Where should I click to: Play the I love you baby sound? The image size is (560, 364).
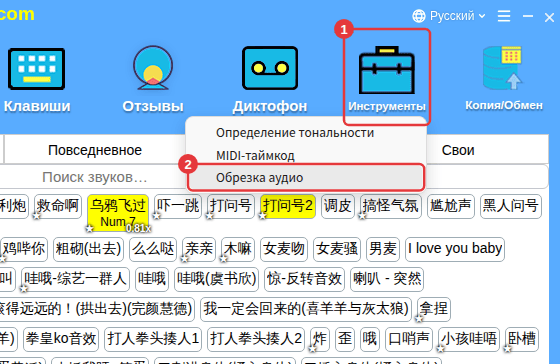455,249
